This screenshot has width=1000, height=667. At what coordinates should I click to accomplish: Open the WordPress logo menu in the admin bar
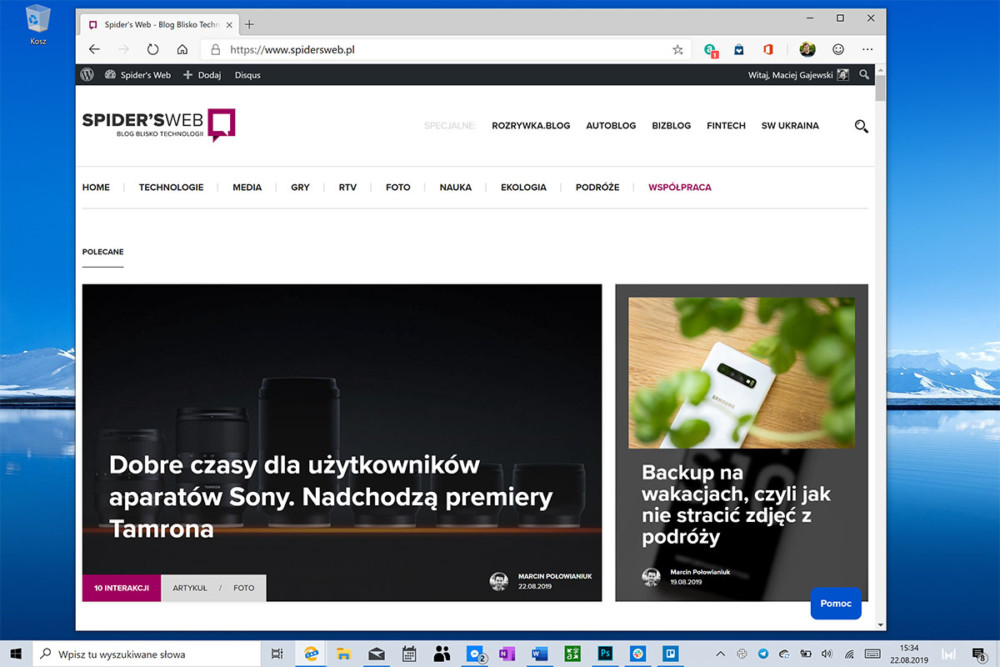point(87,75)
